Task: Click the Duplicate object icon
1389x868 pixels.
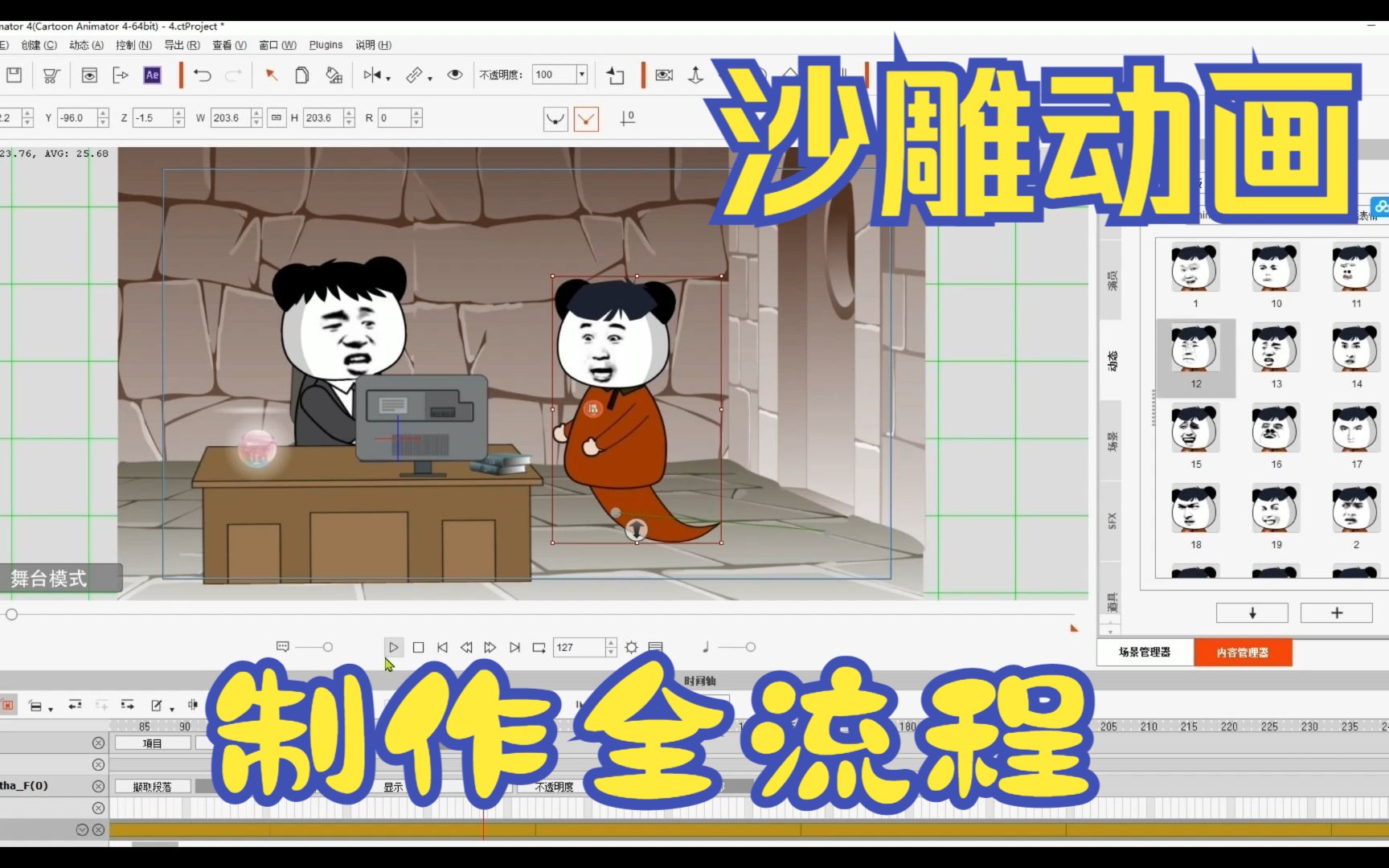Action: click(302, 75)
